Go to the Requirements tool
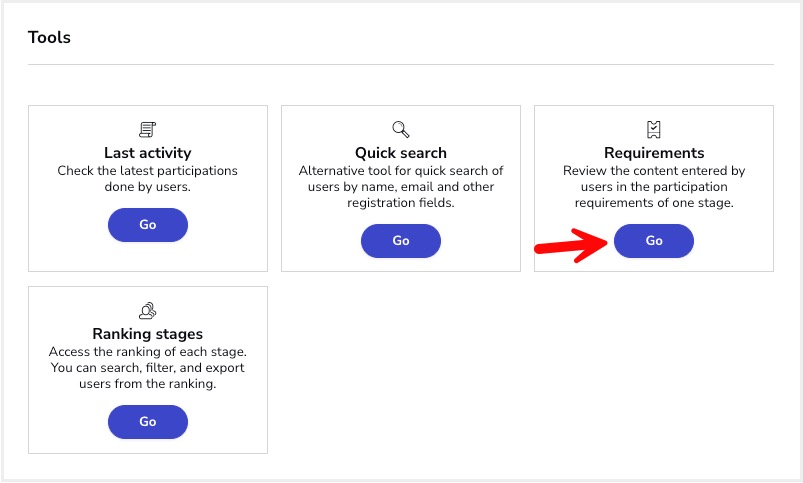The height and width of the screenshot is (483, 803). (653, 241)
